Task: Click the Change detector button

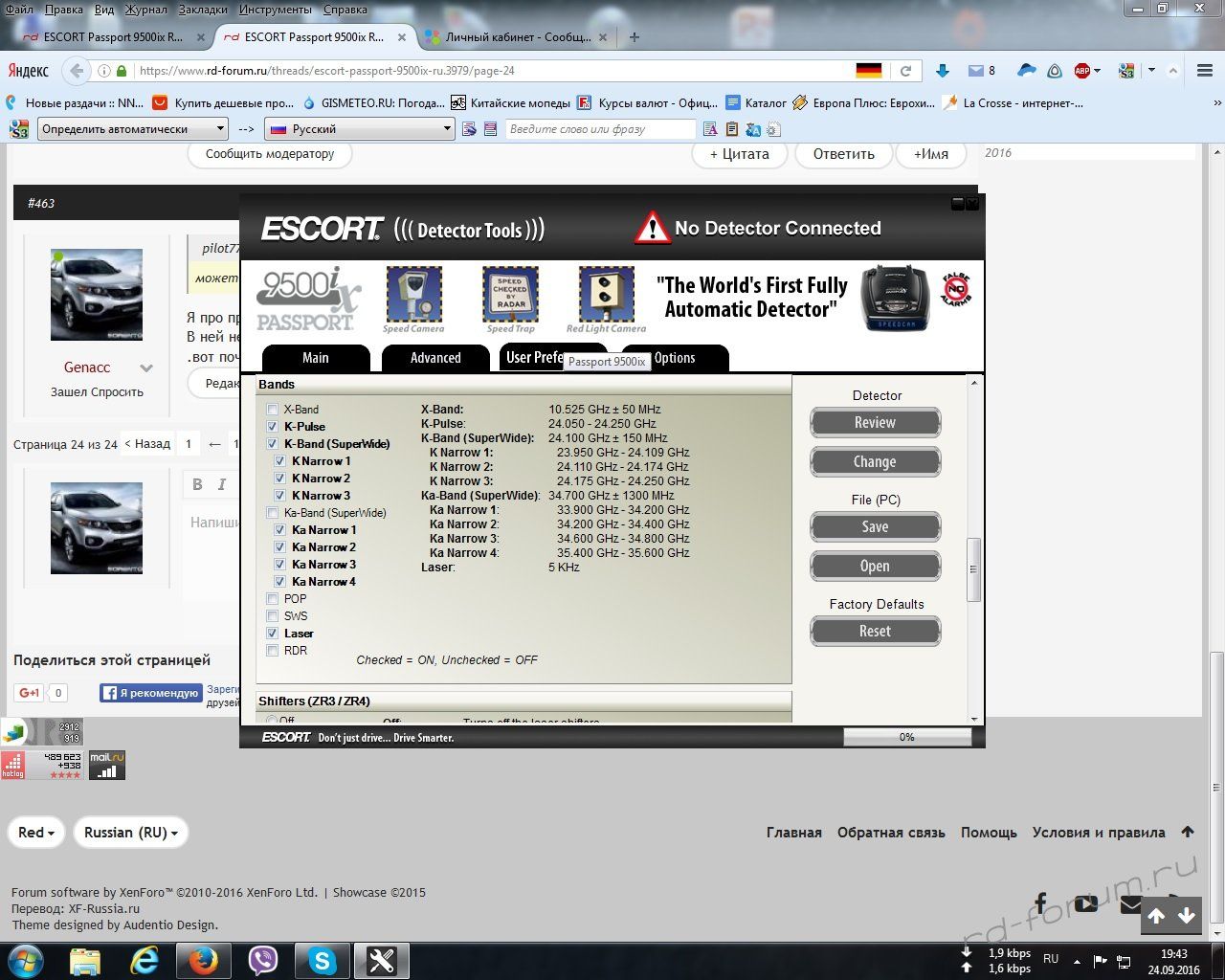Action: click(875, 462)
